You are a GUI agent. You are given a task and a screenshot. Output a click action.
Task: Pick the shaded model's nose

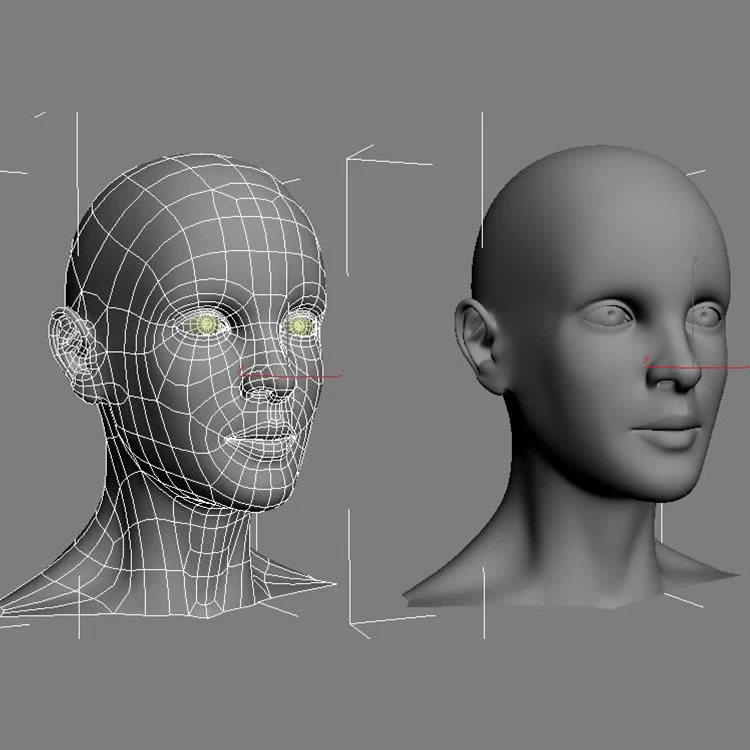[x=672, y=375]
